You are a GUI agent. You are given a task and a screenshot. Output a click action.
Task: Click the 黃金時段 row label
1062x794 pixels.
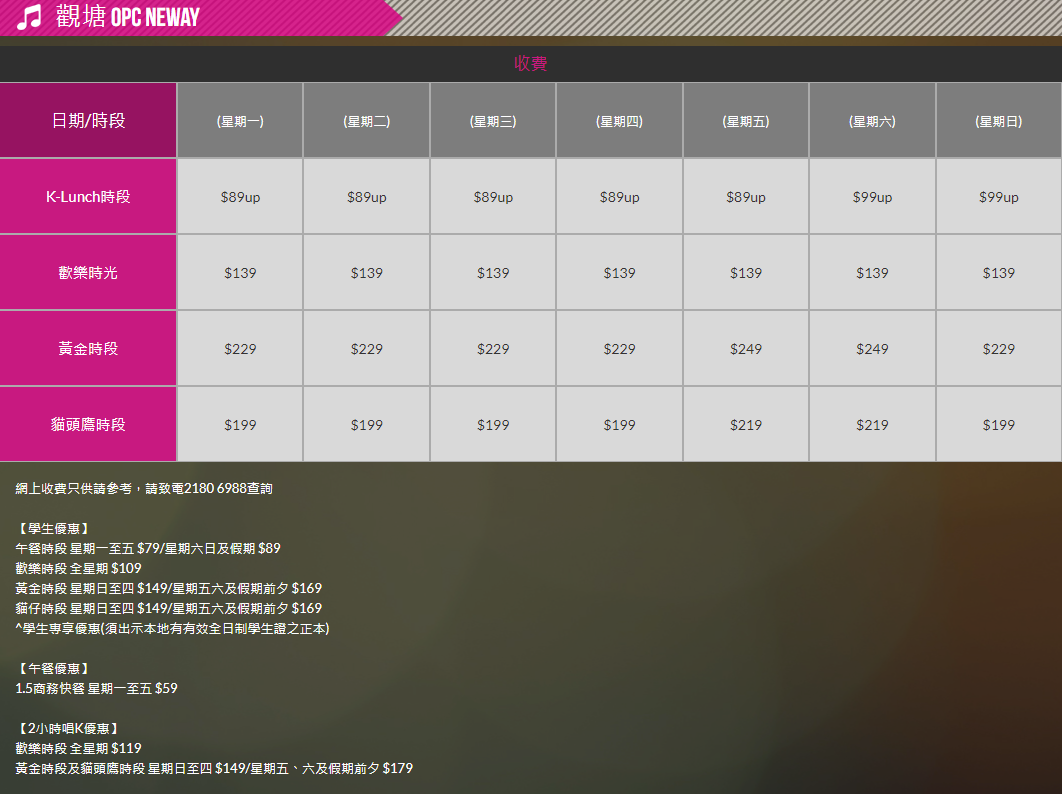(88, 349)
